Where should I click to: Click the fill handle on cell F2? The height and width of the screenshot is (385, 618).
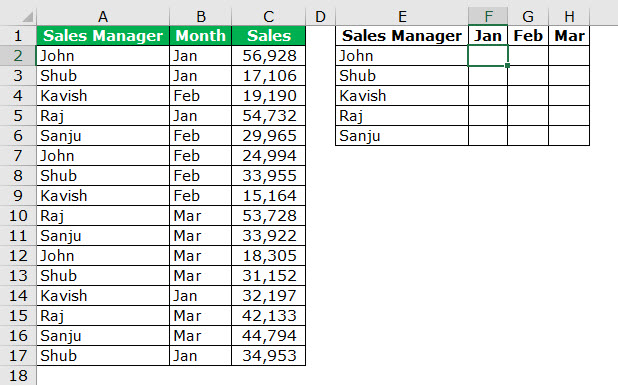508,65
